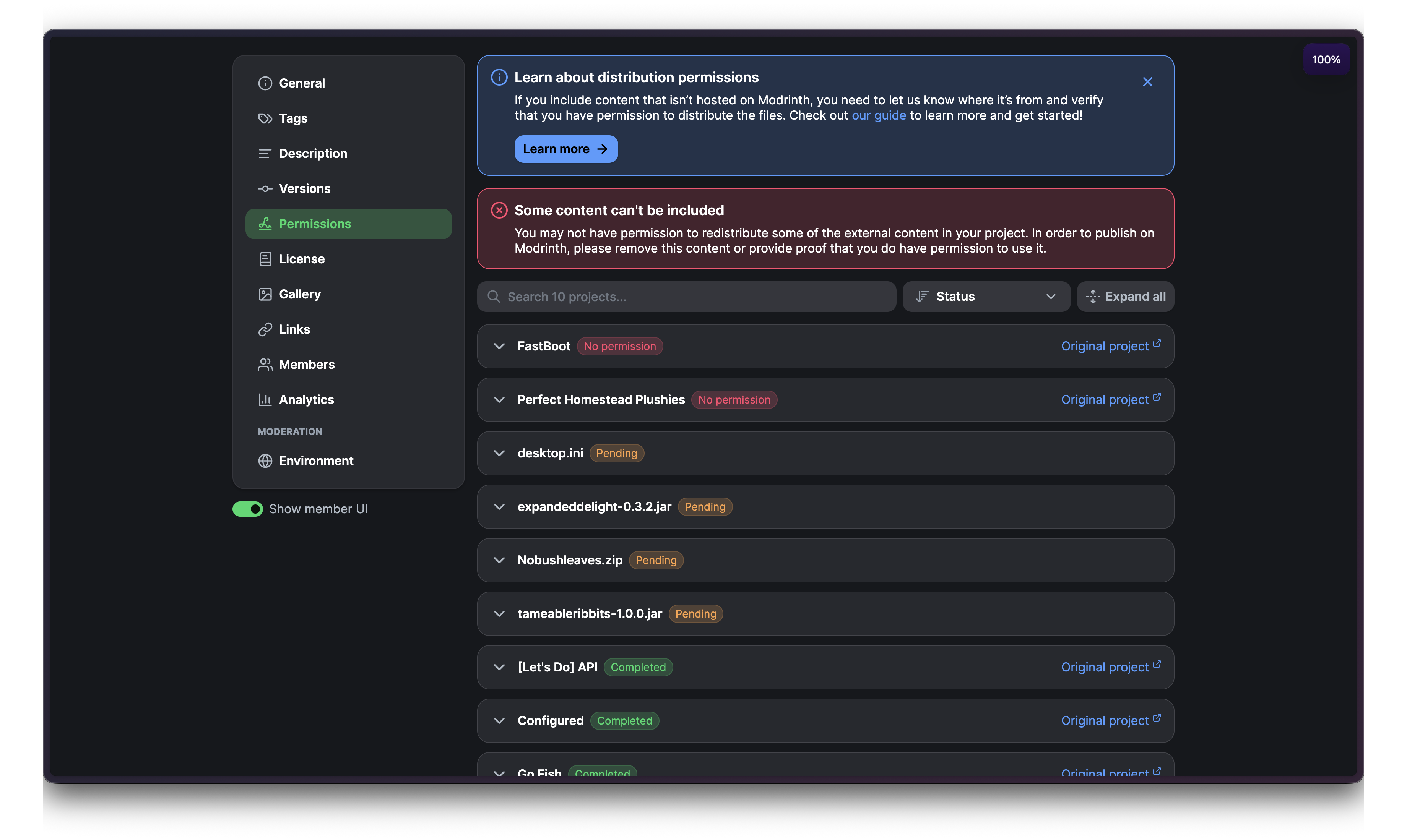The width and height of the screenshot is (1407, 840).
Task: Click the Expand all button
Action: coord(1125,297)
